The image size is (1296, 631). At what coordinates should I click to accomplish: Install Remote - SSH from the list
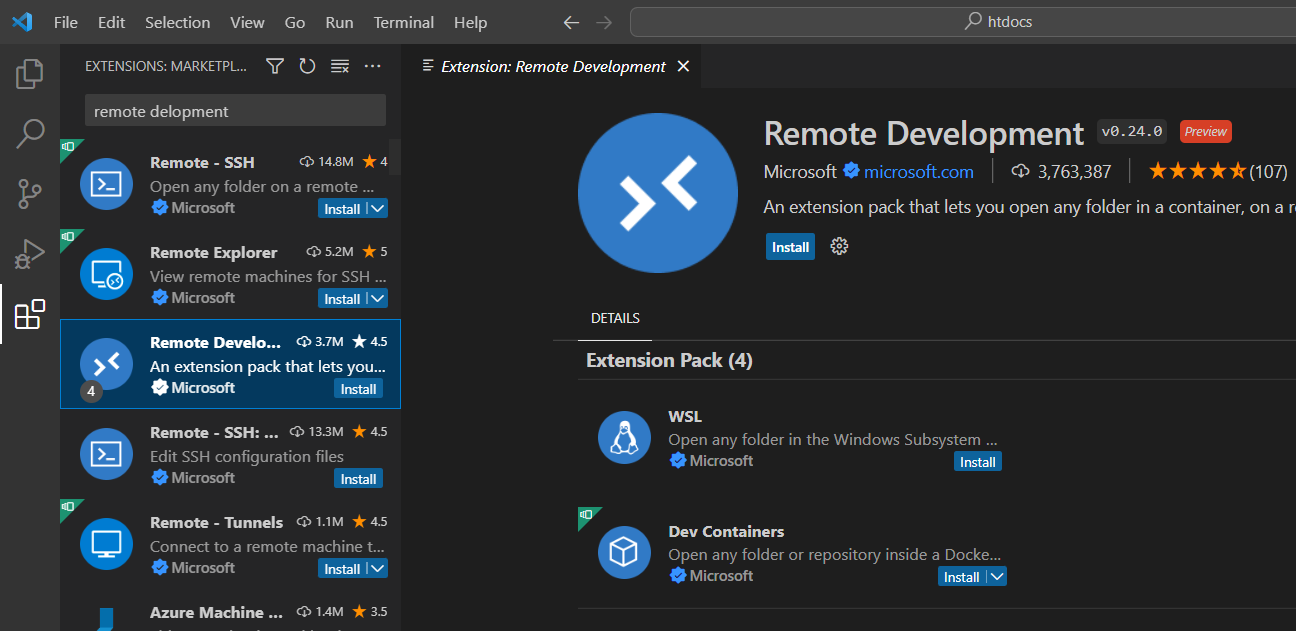(342, 209)
